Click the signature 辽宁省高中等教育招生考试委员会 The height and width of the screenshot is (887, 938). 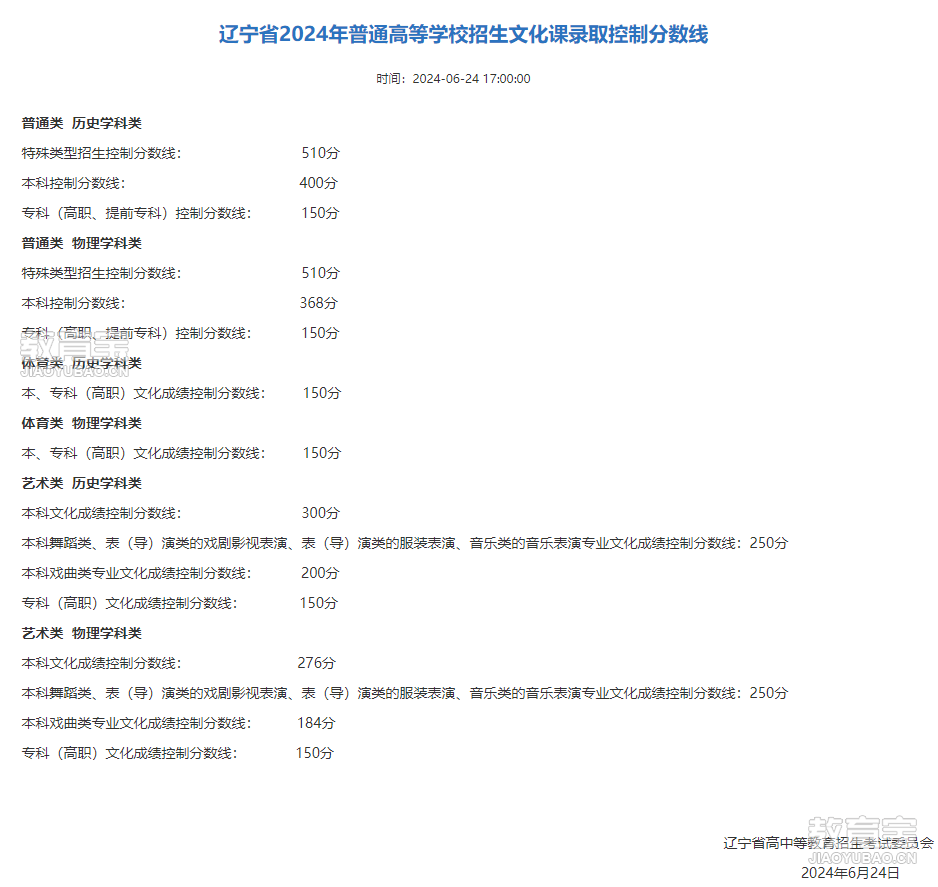click(x=828, y=843)
